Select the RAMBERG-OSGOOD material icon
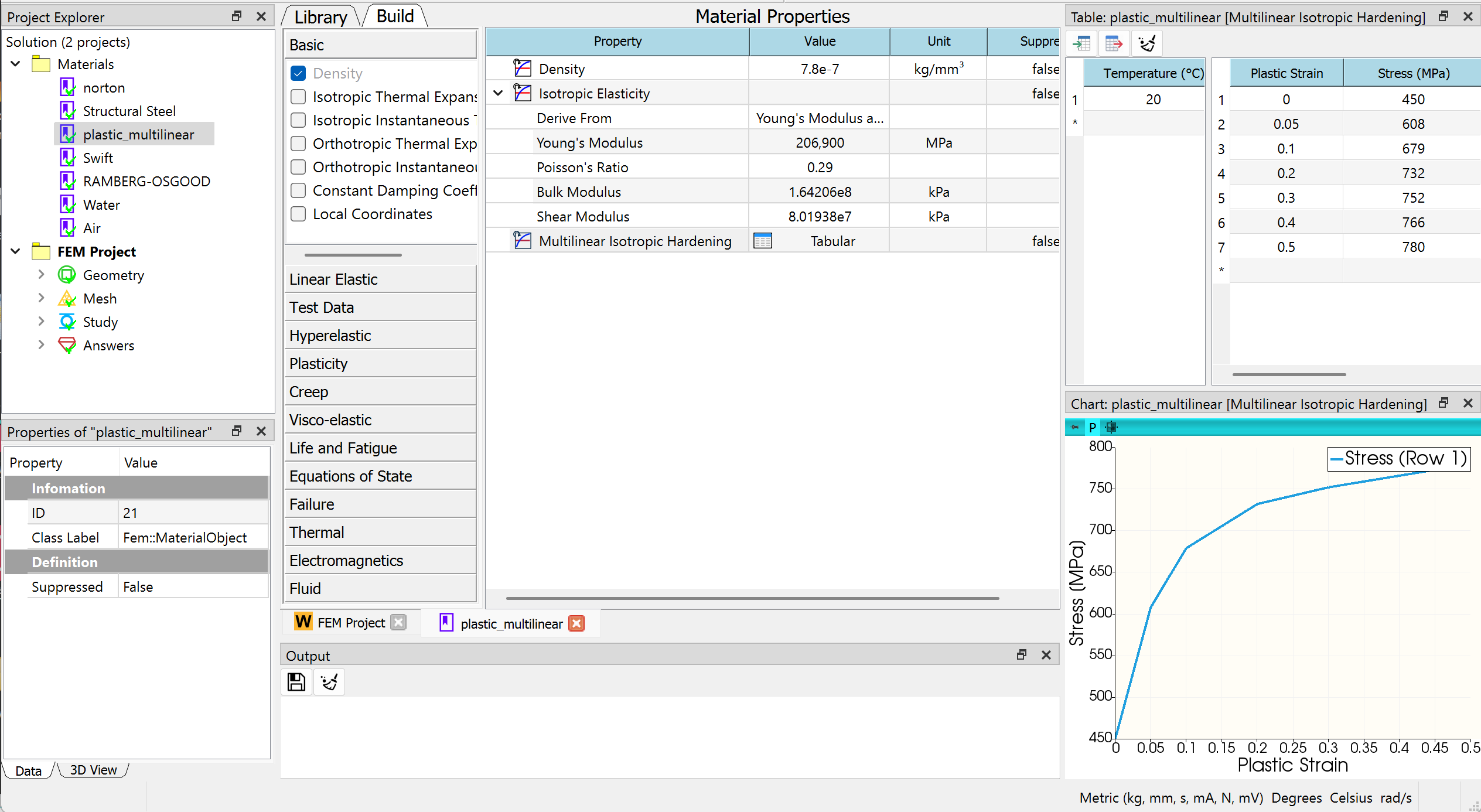This screenshot has width=1481, height=812. click(x=67, y=181)
